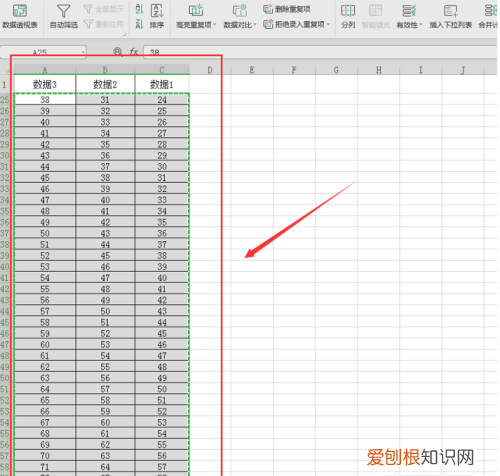This screenshot has height=476, width=500.
Task: Click the 数据对比 data compare icon
Action: click(240, 11)
